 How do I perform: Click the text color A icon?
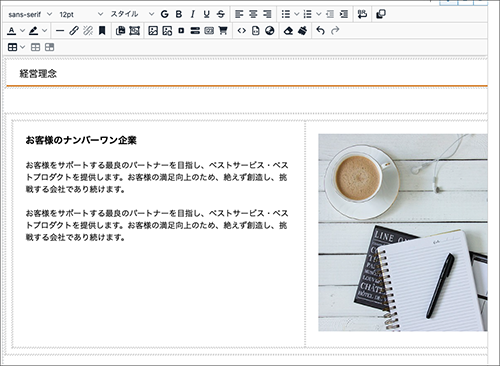click(x=12, y=31)
